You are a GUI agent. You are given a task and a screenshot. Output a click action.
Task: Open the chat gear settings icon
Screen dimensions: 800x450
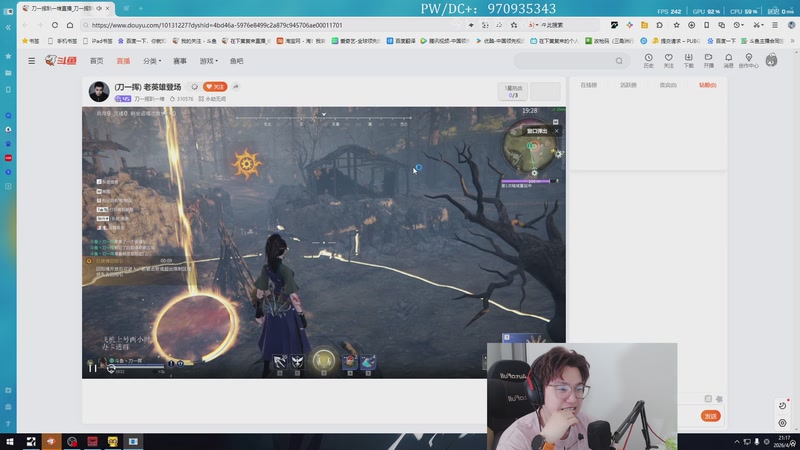tap(719, 399)
